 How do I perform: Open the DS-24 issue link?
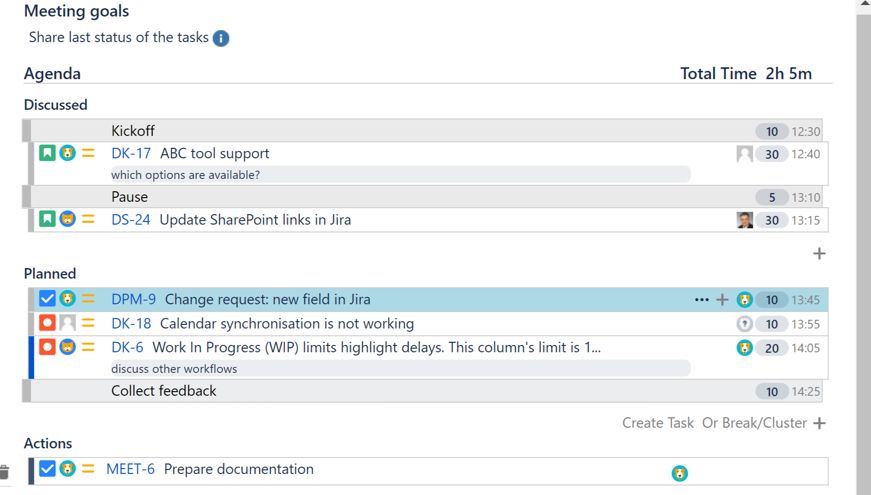point(131,219)
